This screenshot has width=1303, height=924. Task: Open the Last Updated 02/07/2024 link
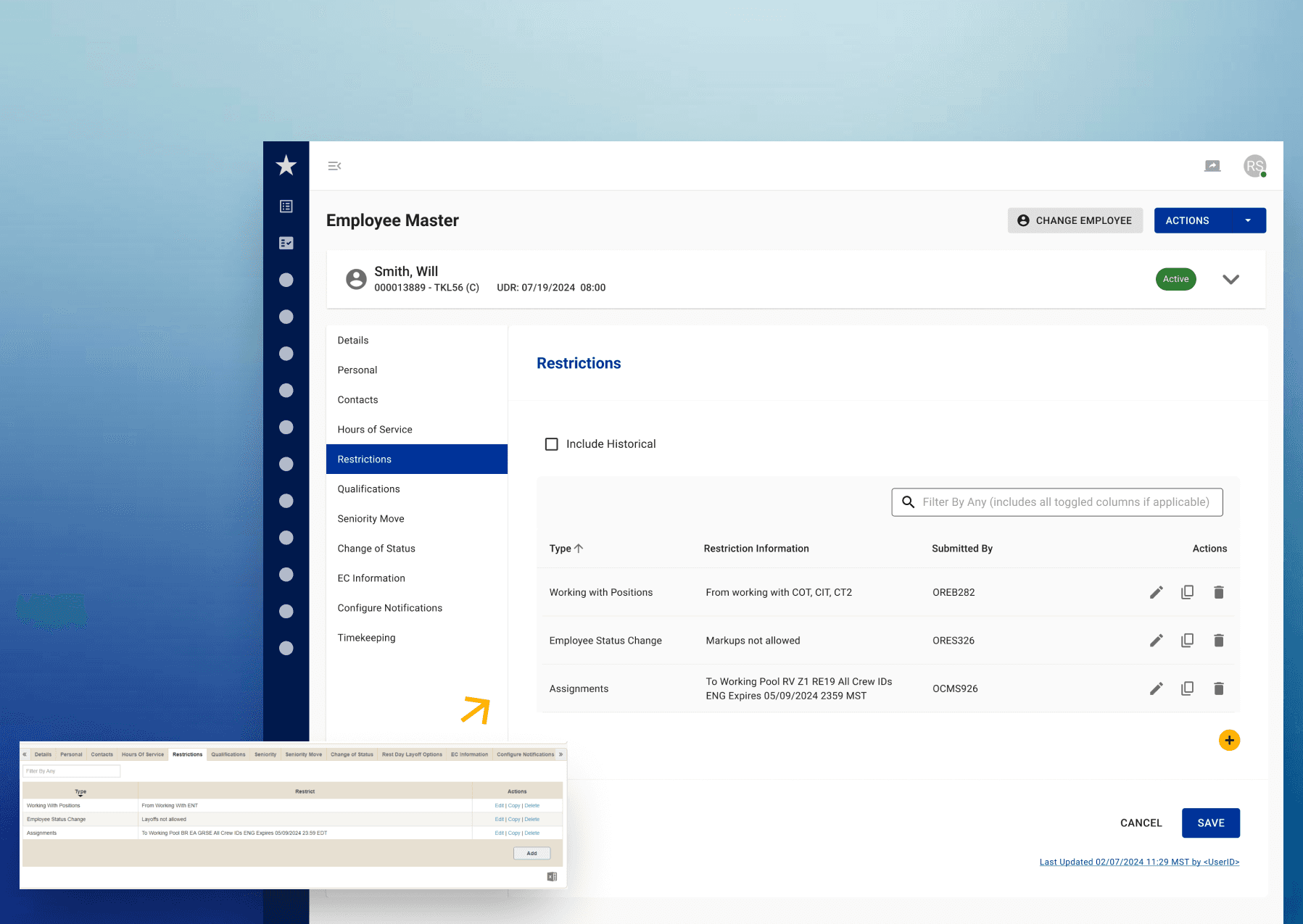pyautogui.click(x=1139, y=862)
